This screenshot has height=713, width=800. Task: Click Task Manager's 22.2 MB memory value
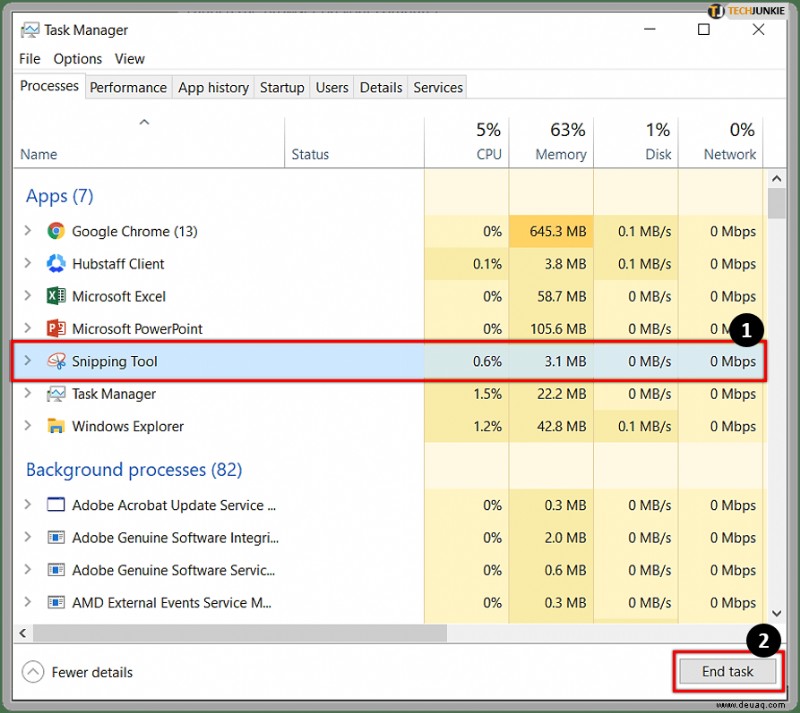point(561,394)
